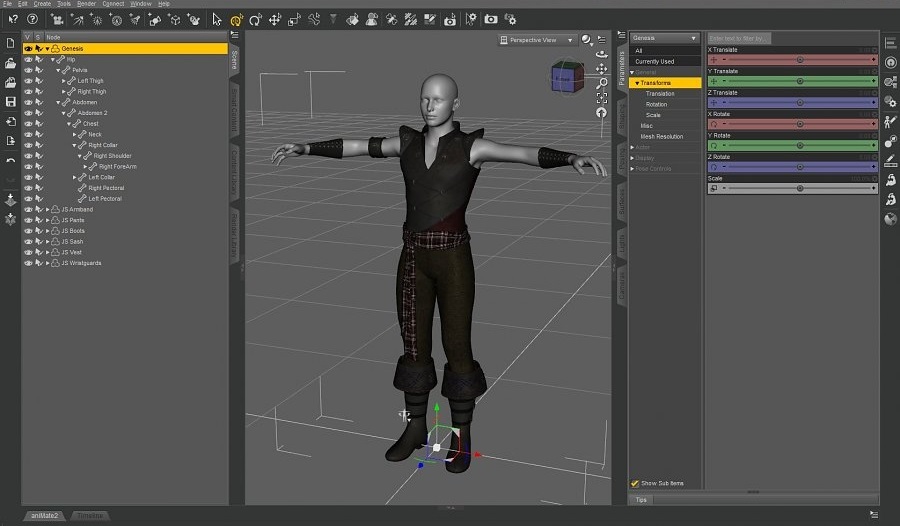
Task: Toggle visibility of the JS Armband item
Action: click(28, 210)
